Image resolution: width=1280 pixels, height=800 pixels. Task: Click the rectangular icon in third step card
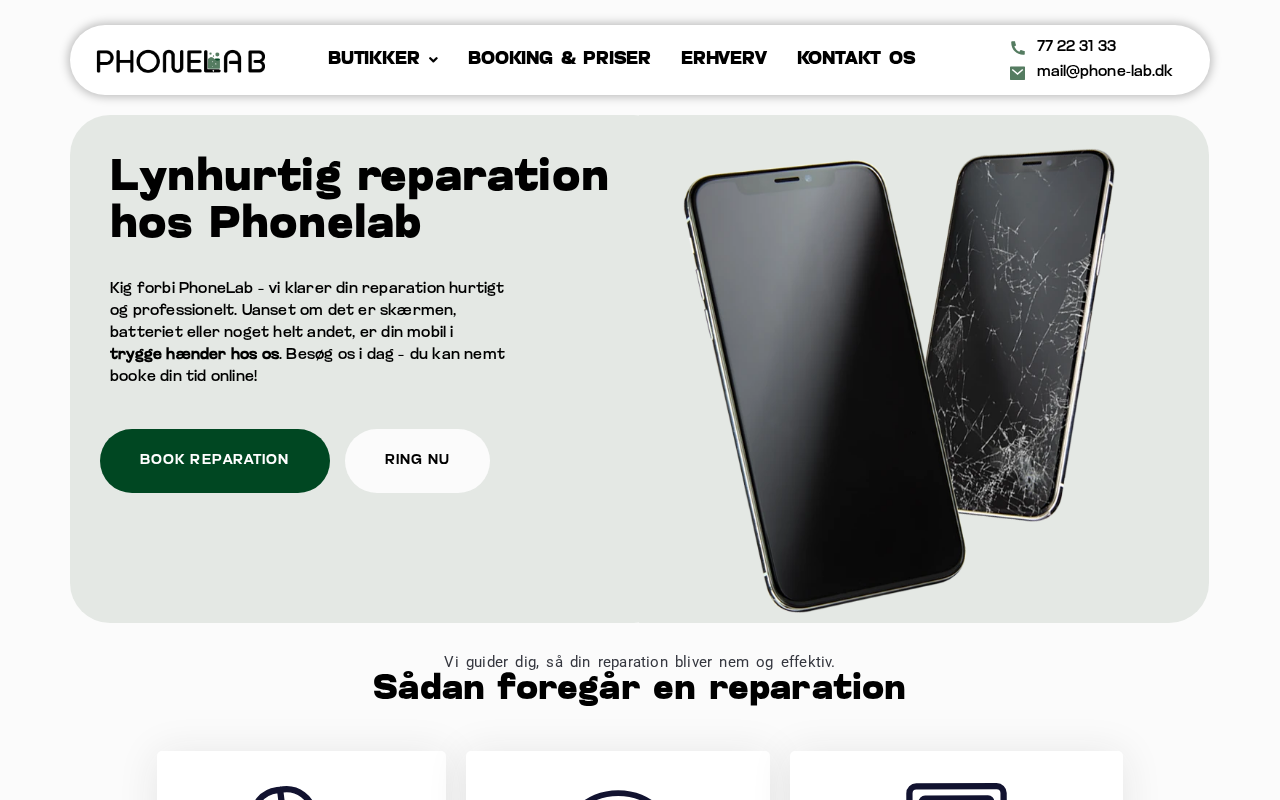[x=956, y=791]
